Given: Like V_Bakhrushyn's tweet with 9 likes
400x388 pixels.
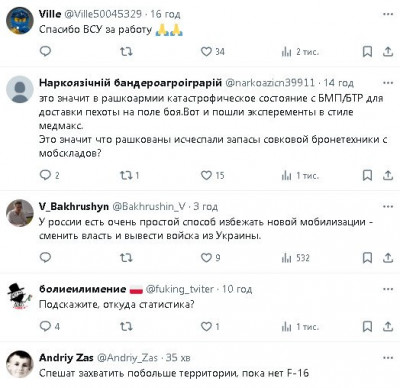Looking at the screenshot, I should (x=210, y=258).
